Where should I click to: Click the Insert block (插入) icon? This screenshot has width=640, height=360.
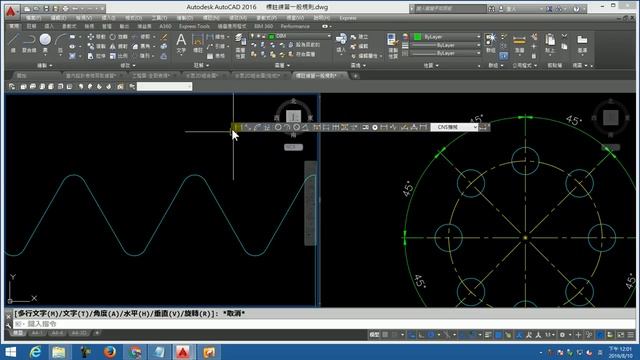pos(341,43)
